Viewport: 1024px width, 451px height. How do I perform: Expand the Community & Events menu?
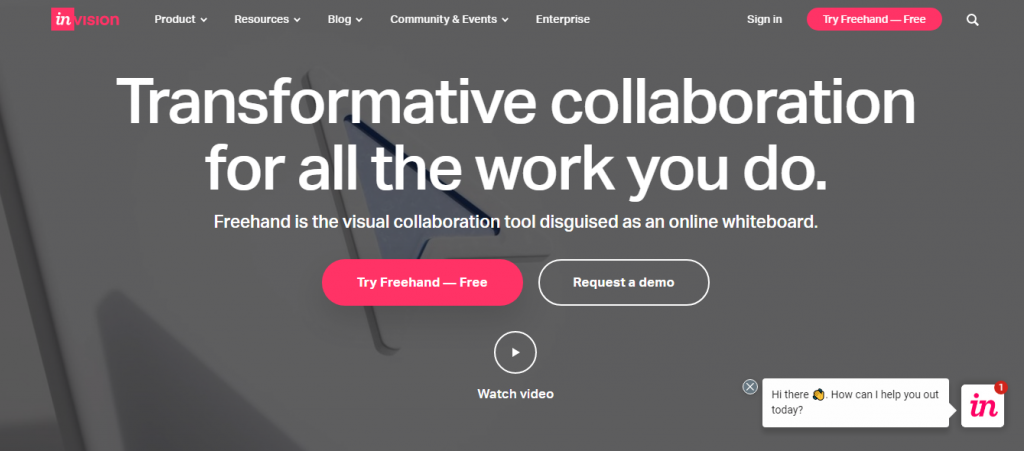[x=449, y=20]
